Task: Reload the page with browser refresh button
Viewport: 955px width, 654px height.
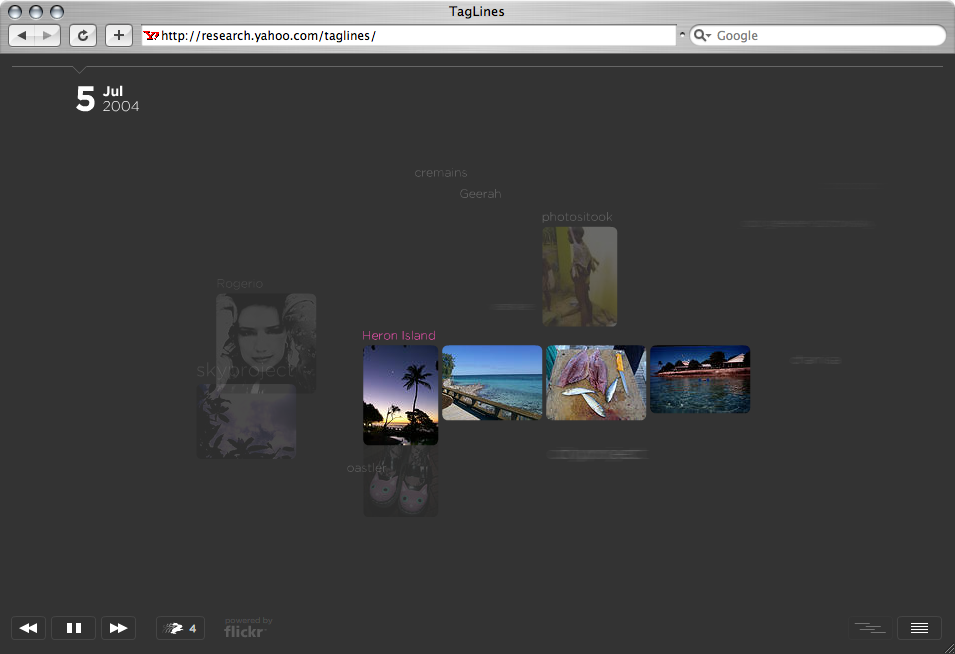Action: [x=83, y=36]
